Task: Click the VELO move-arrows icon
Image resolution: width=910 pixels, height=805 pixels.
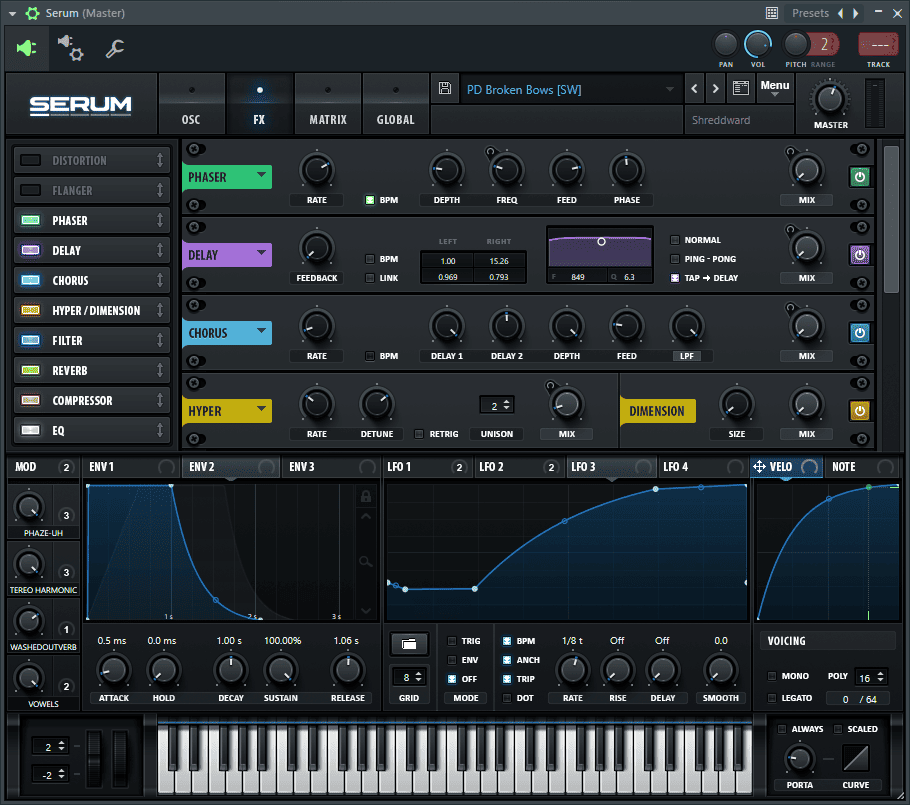Action: point(759,467)
